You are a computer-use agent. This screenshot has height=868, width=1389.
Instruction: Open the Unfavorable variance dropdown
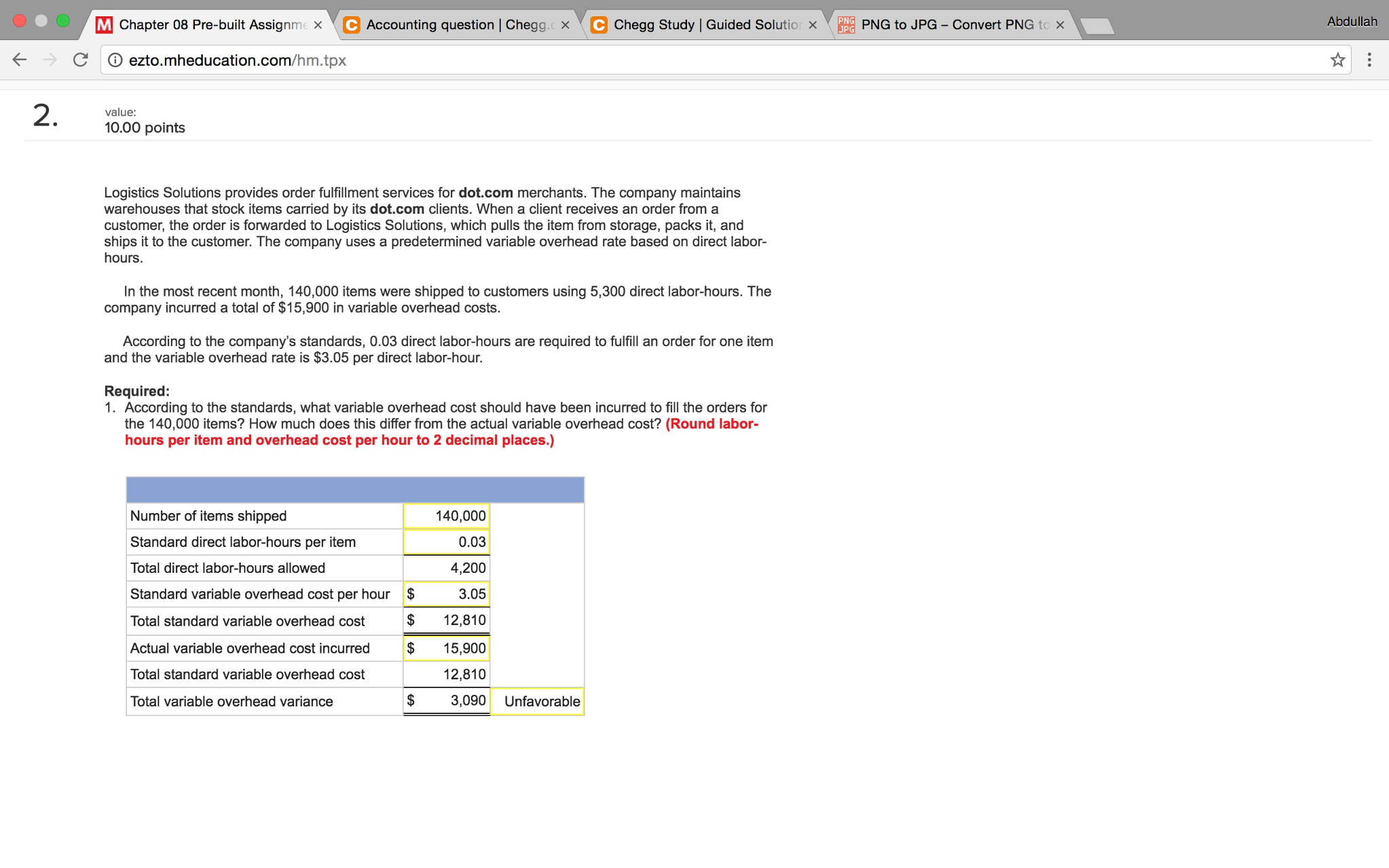coord(538,701)
